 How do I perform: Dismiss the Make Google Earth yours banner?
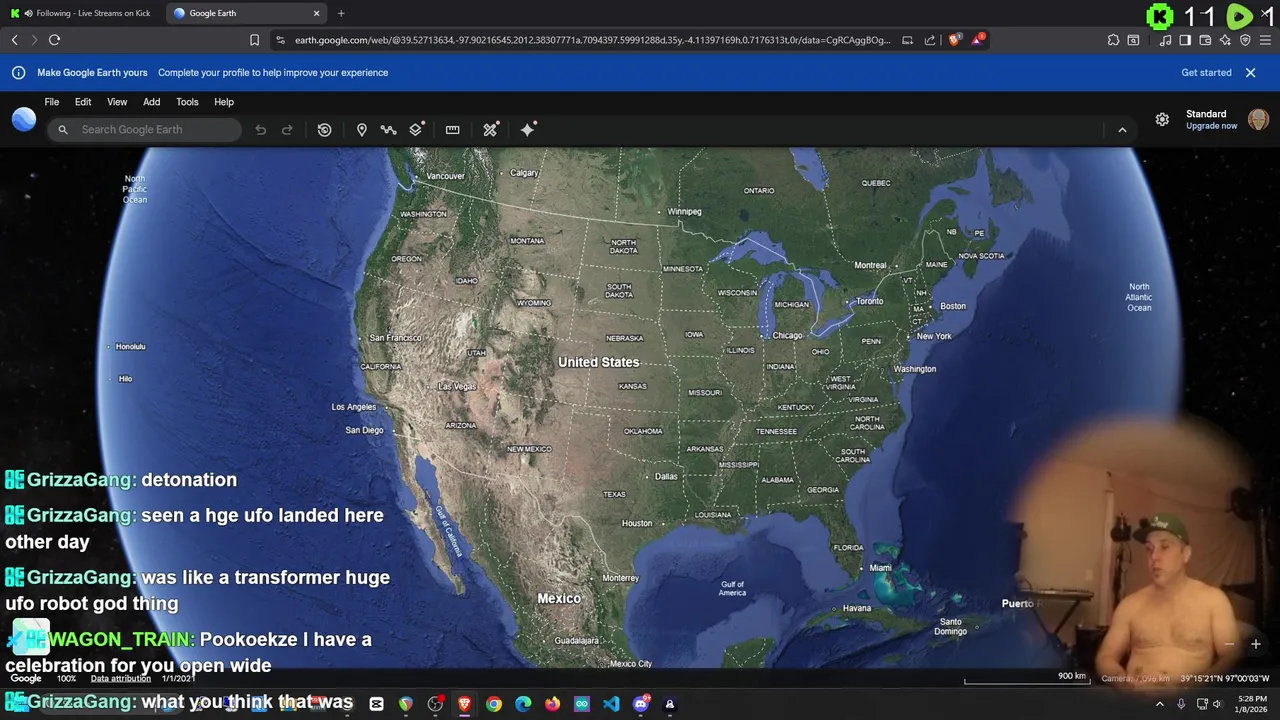[1250, 72]
